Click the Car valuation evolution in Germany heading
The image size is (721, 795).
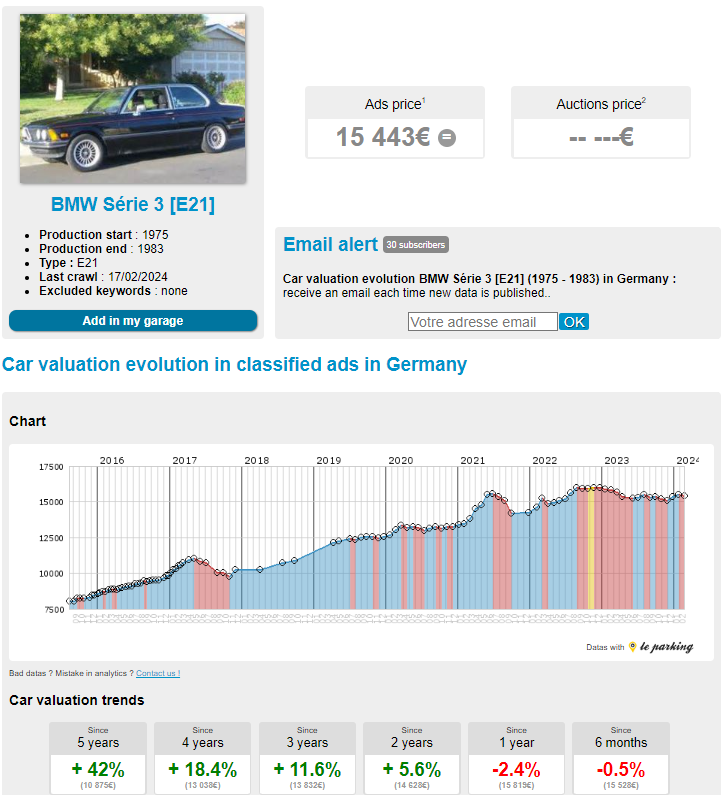coord(234,365)
